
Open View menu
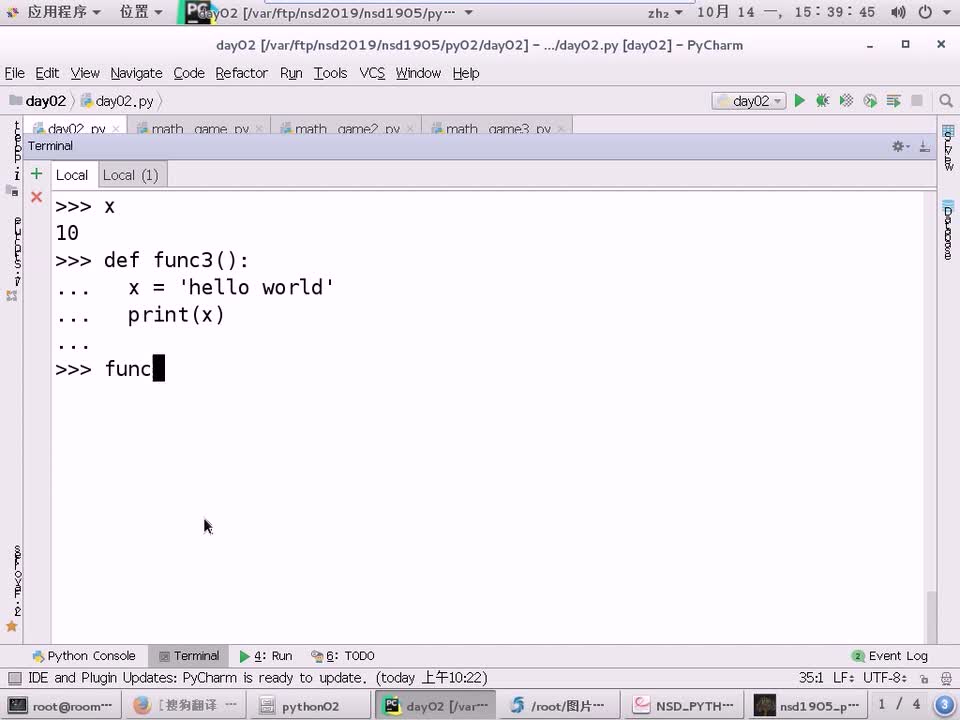85,73
